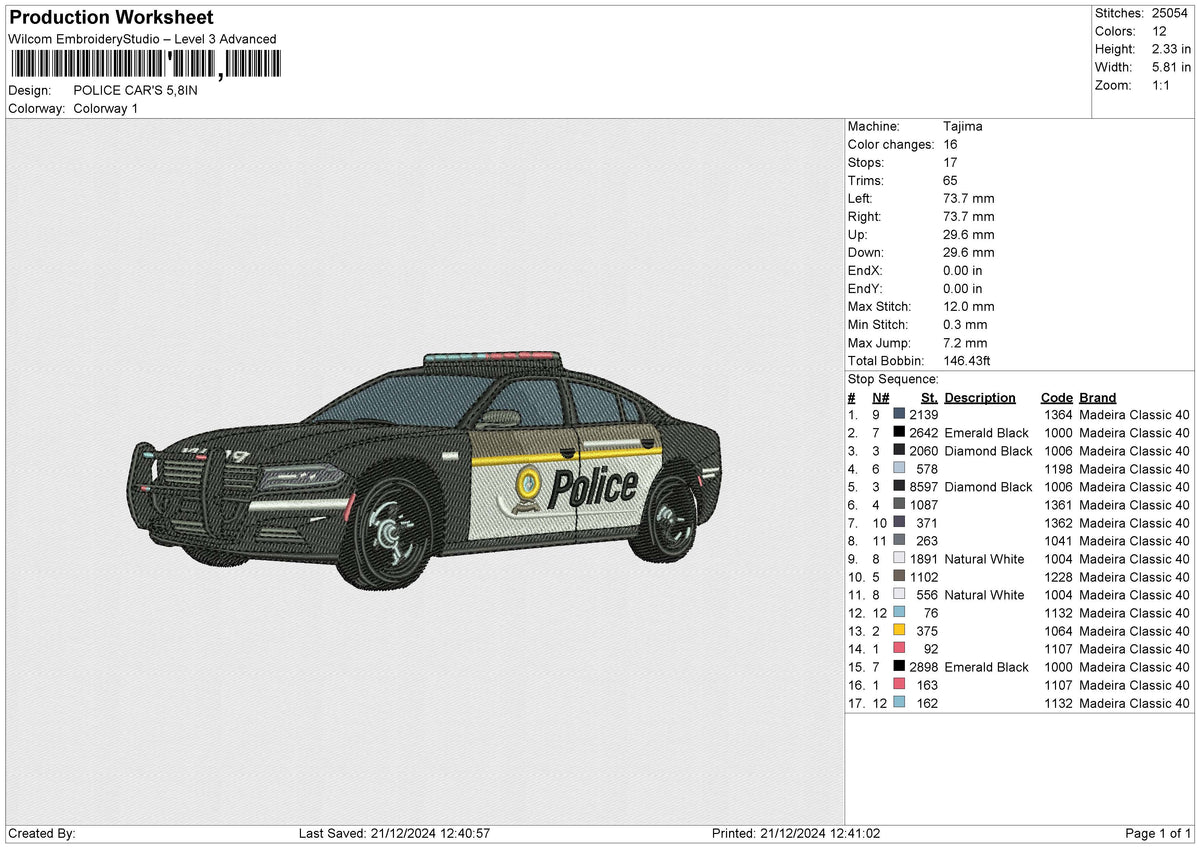The width and height of the screenshot is (1200, 848).
Task: Click the "St." column header
Action: (930, 397)
